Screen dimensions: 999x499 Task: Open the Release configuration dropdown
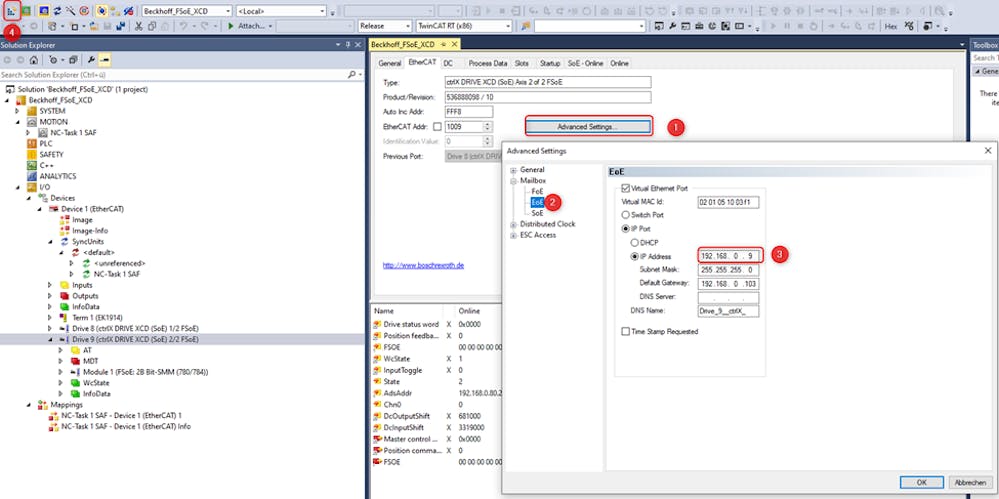tap(407, 26)
